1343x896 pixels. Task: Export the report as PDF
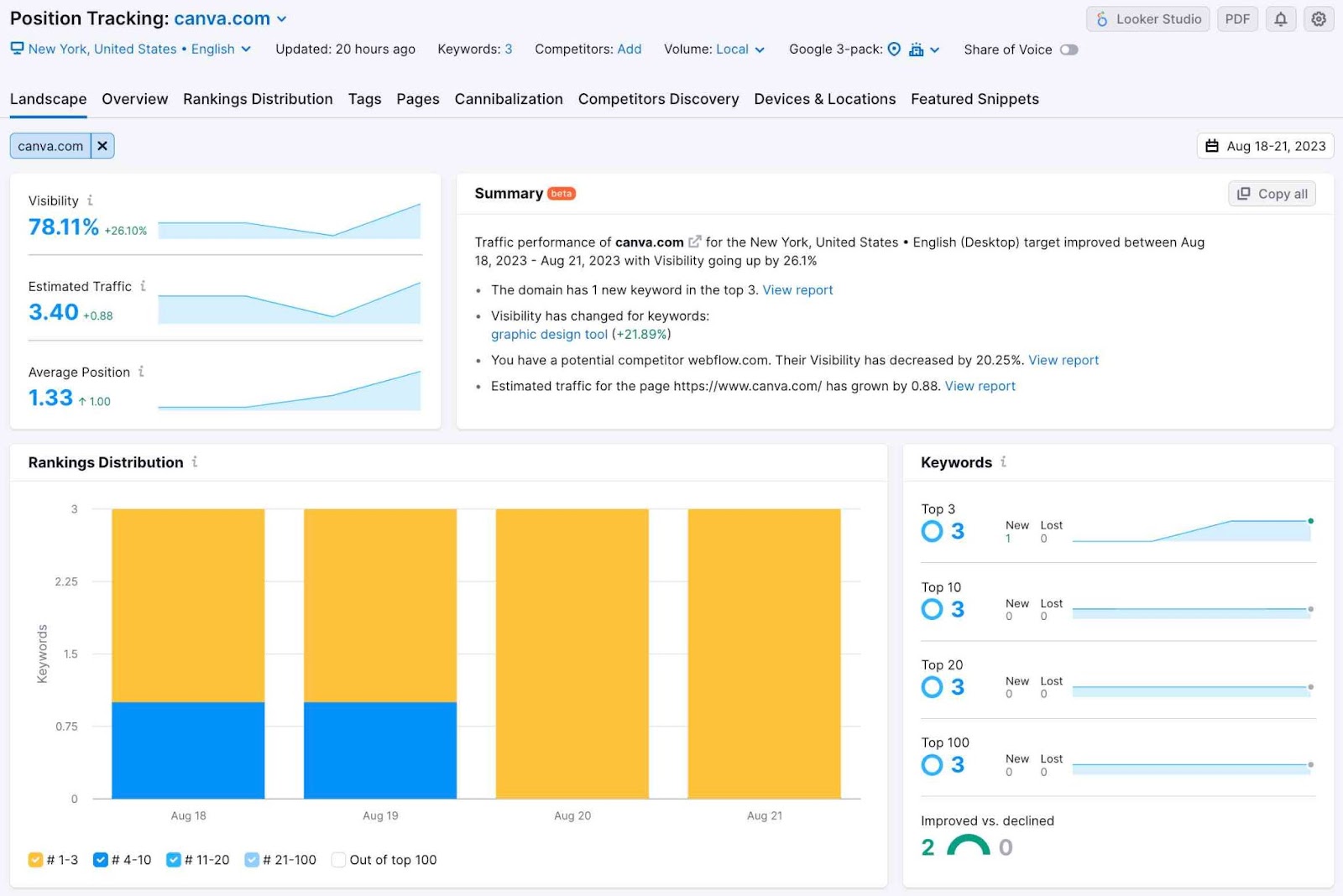[x=1237, y=18]
